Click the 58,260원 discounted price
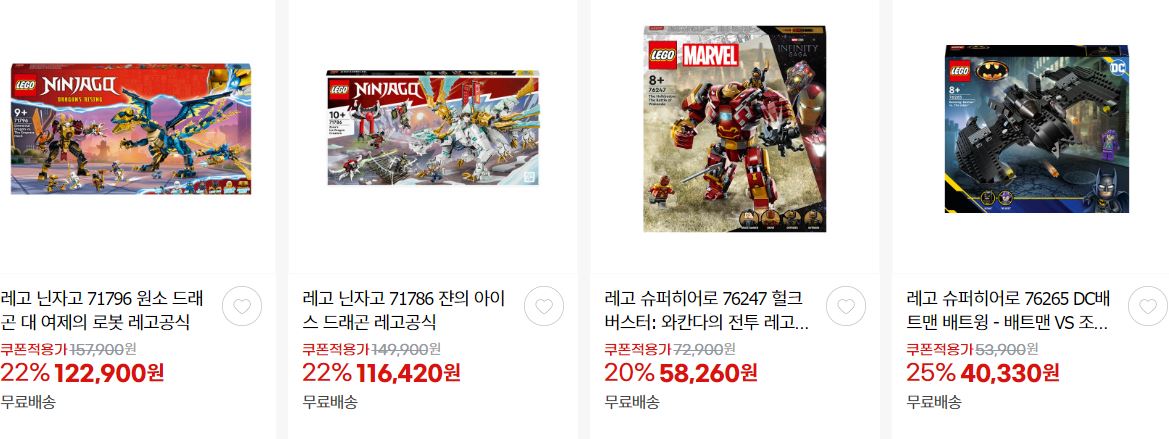Viewport: 1169px width, 439px height. pyautogui.click(x=708, y=372)
